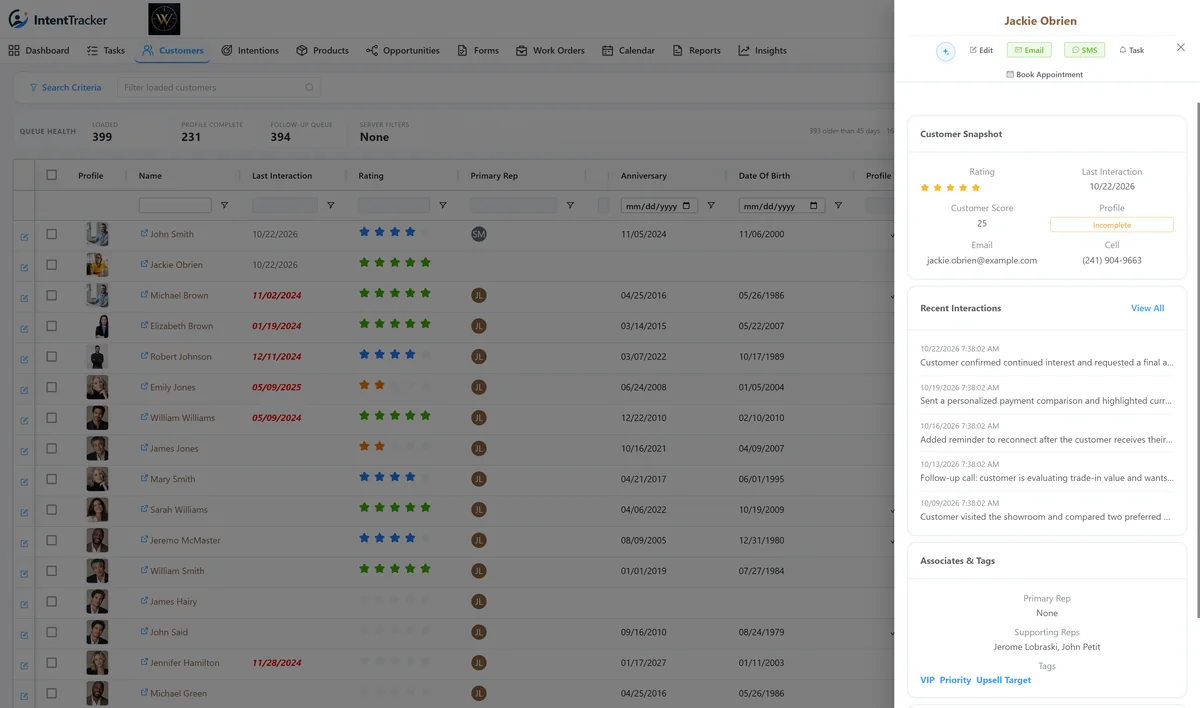Click the search magnifier icon

click(310, 87)
